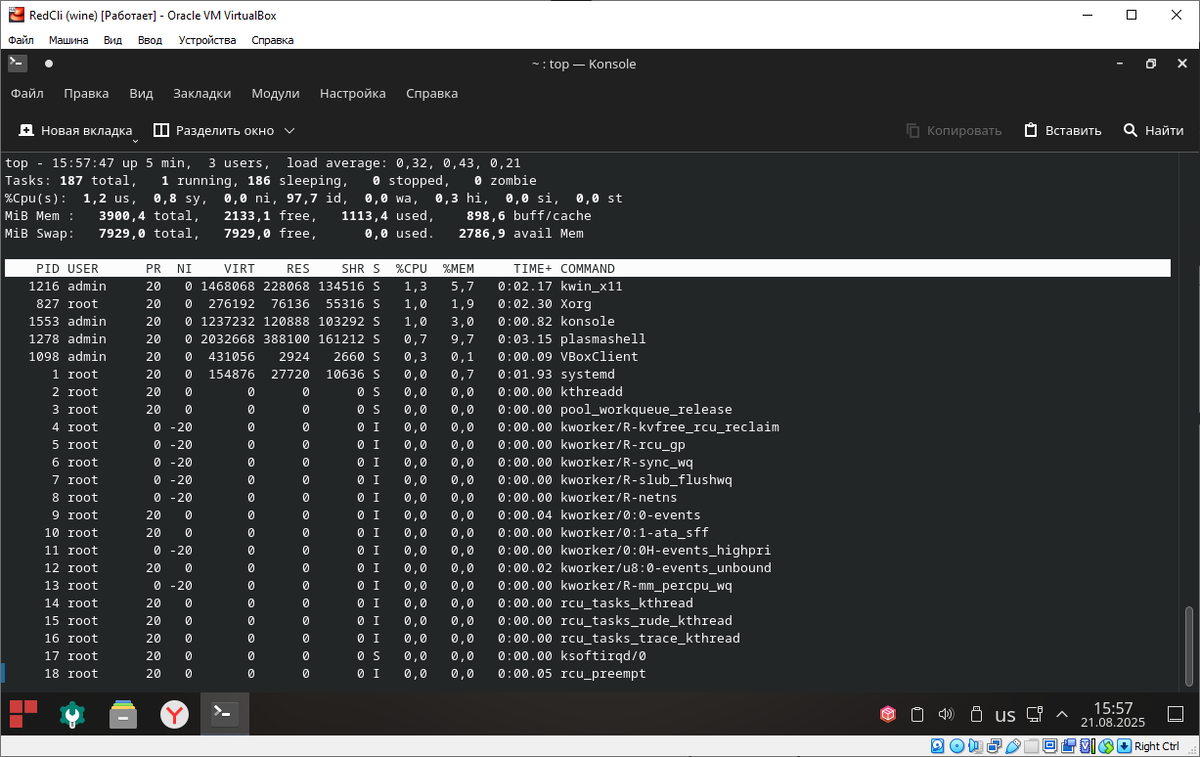The image size is (1200, 757).
Task: Click the Konsole window menu icon
Action: coord(17,63)
